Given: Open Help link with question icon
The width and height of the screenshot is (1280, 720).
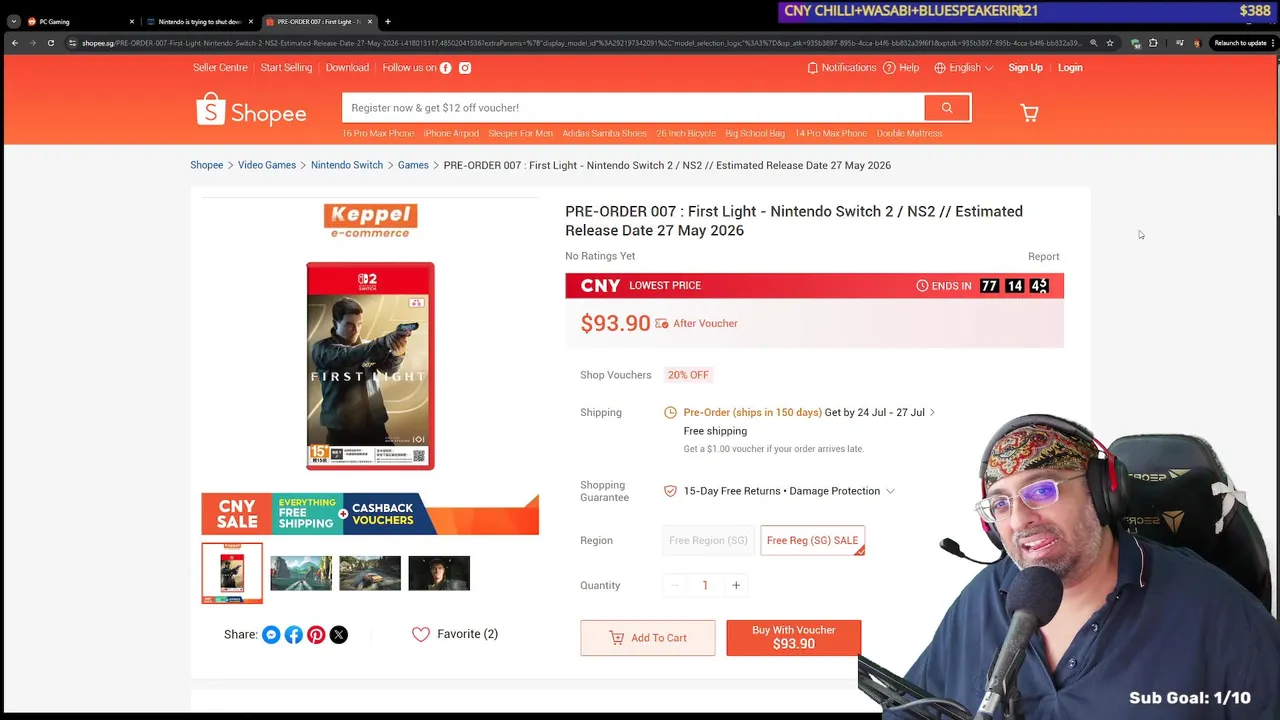Looking at the screenshot, I should click(x=902, y=68).
